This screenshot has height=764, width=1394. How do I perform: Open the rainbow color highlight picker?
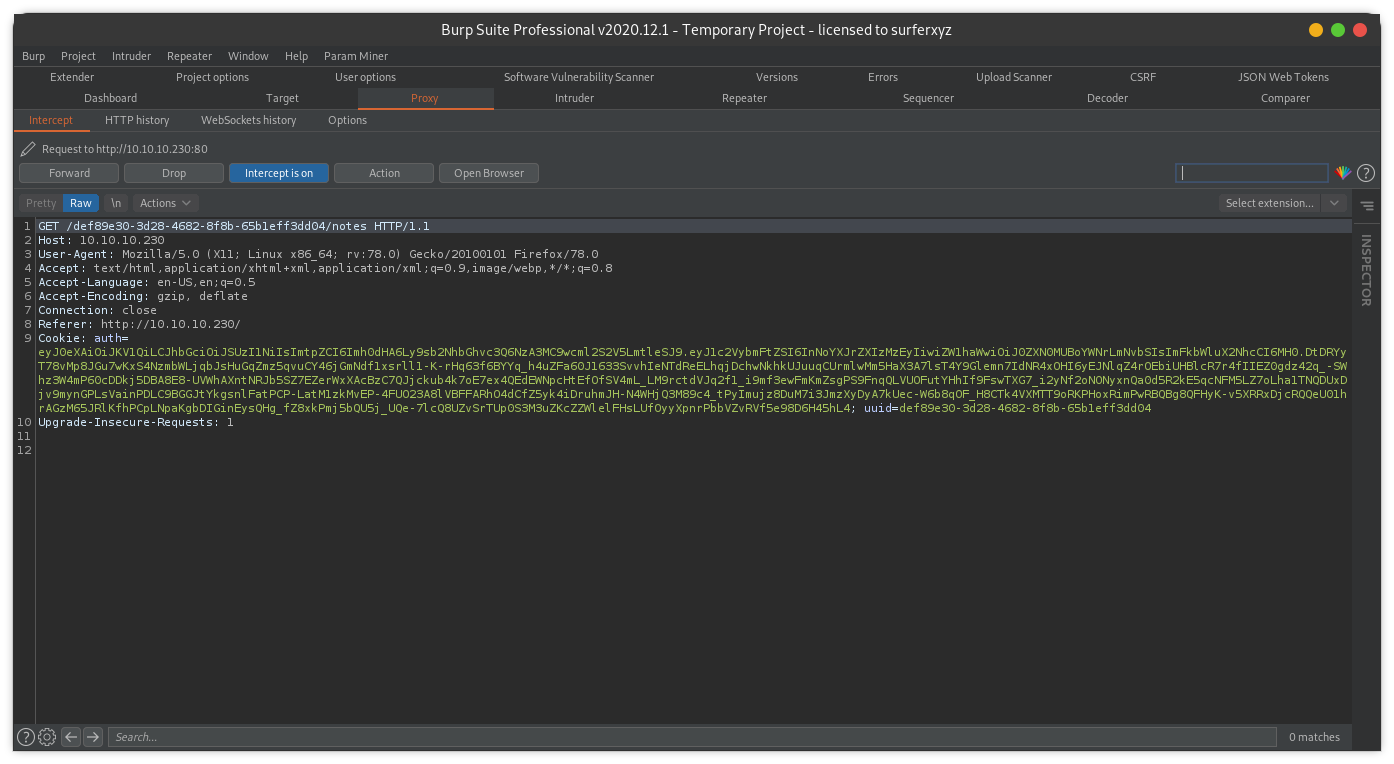pos(1343,173)
